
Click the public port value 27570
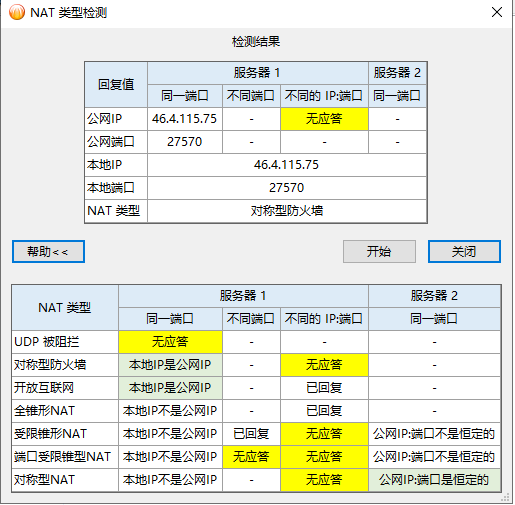coord(185,142)
